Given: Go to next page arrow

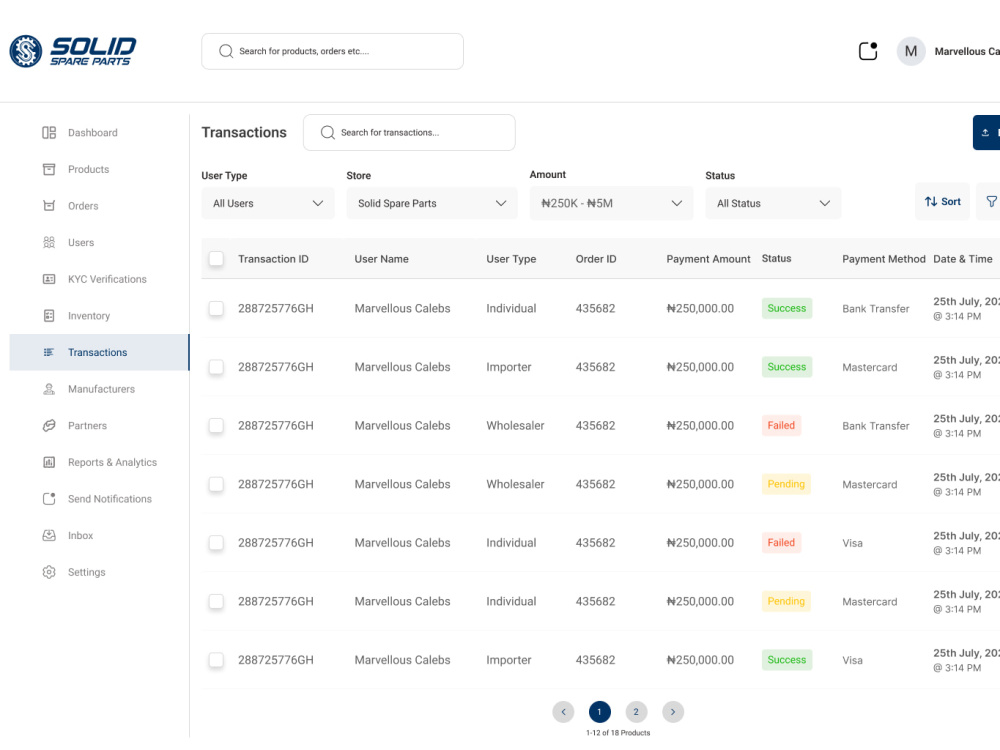Looking at the screenshot, I should pos(673,712).
